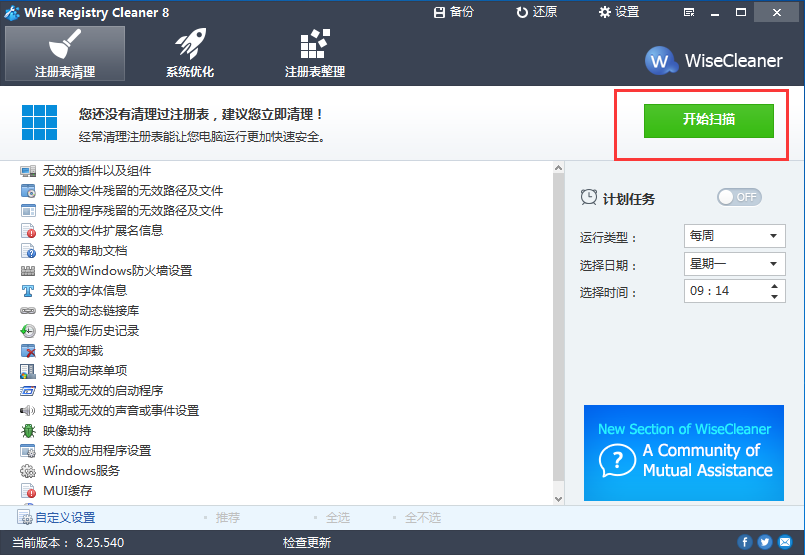Select the 无效的插件以及组件 text row
This screenshot has width=805, height=555.
[97, 170]
